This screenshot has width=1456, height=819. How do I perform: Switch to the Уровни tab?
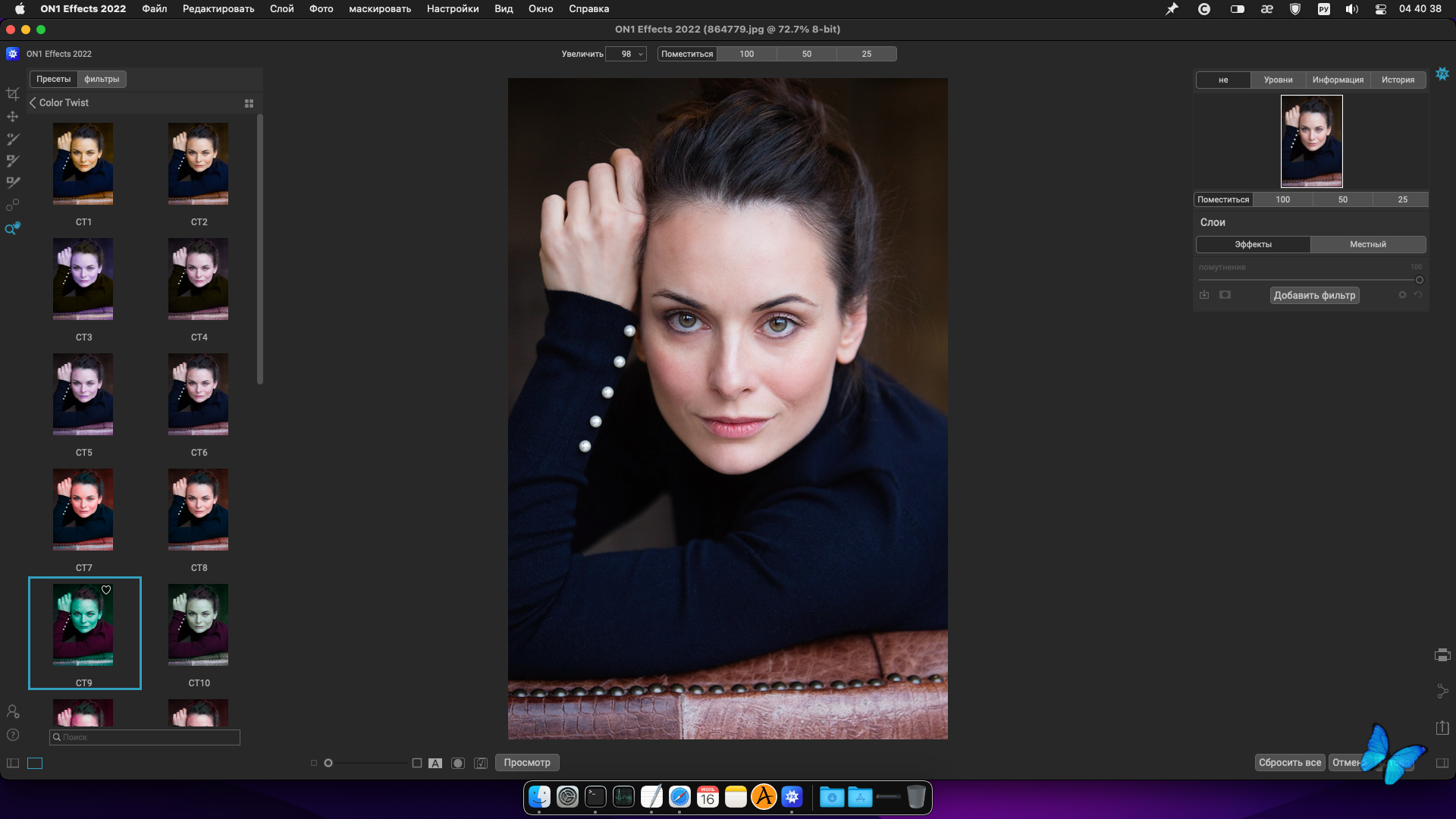click(x=1278, y=80)
